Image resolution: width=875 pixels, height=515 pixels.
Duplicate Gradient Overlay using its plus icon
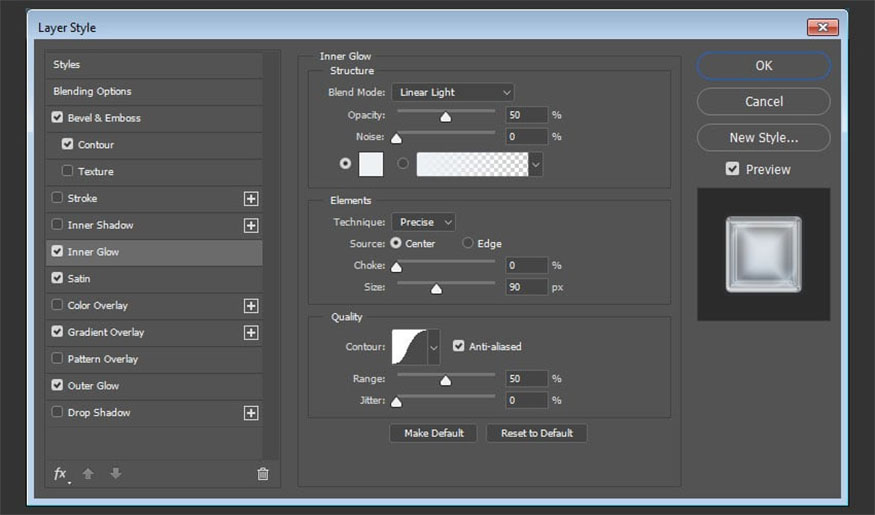(251, 333)
